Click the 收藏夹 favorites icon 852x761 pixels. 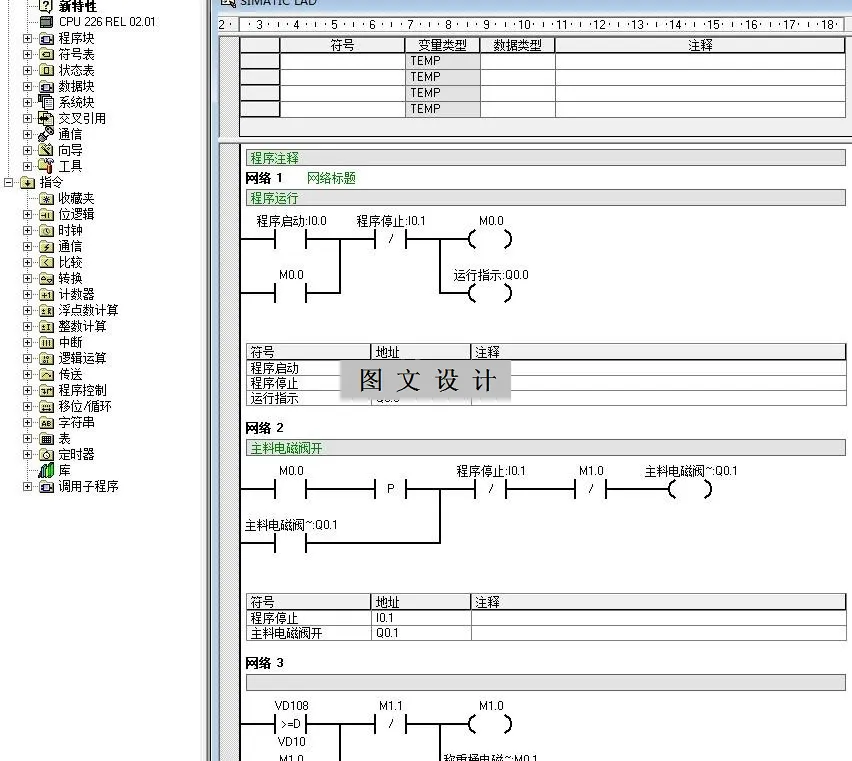click(x=46, y=198)
